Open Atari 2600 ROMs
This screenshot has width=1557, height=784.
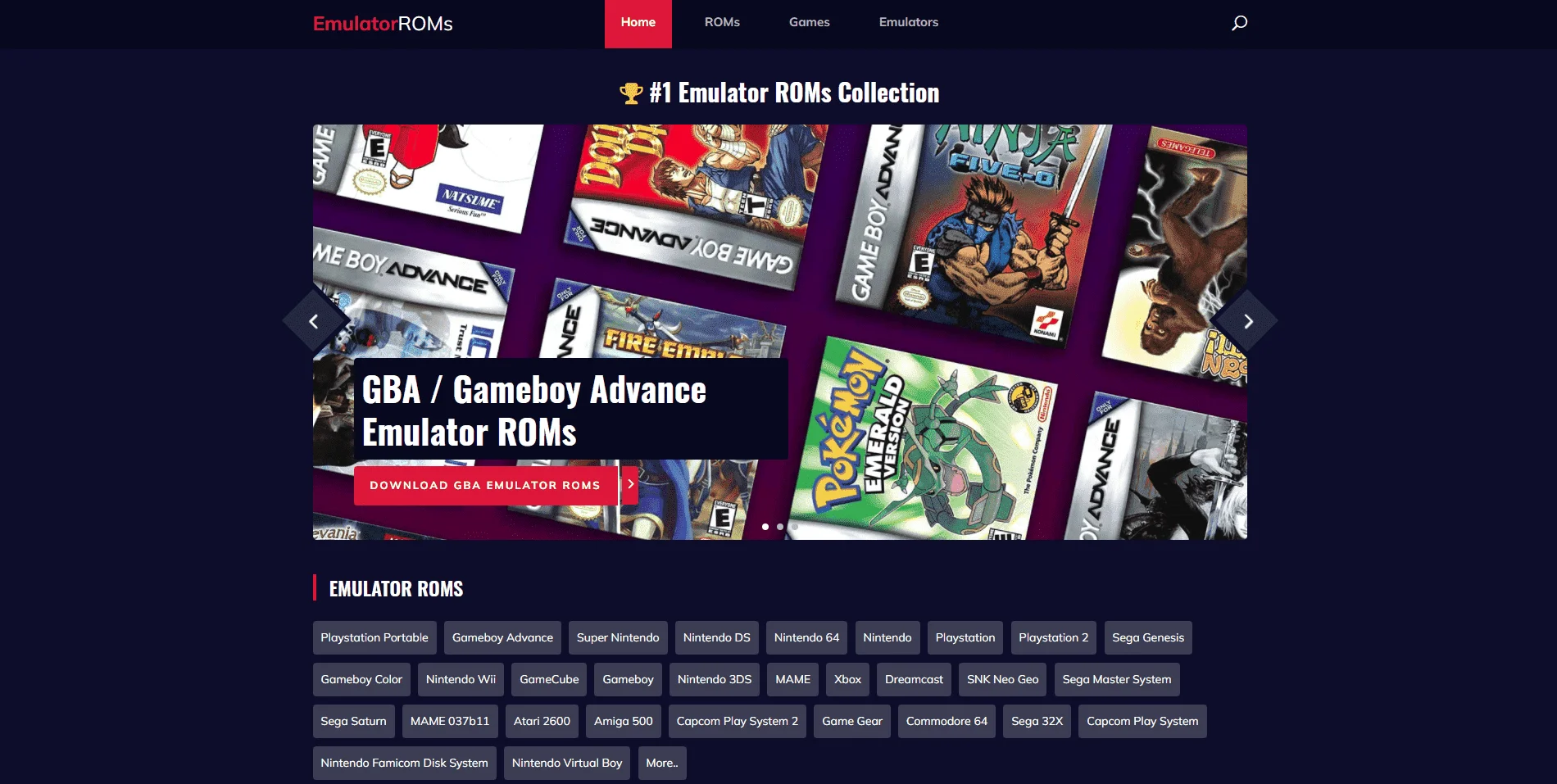(x=542, y=721)
